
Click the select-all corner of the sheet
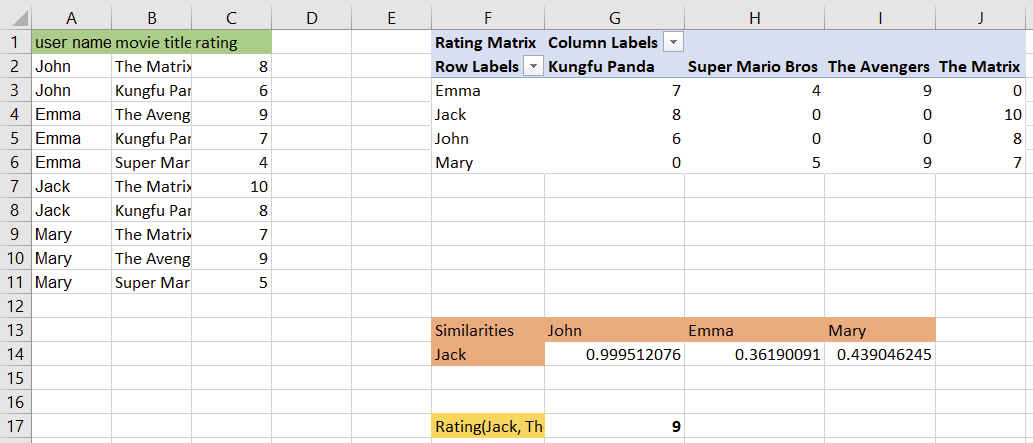point(15,16)
